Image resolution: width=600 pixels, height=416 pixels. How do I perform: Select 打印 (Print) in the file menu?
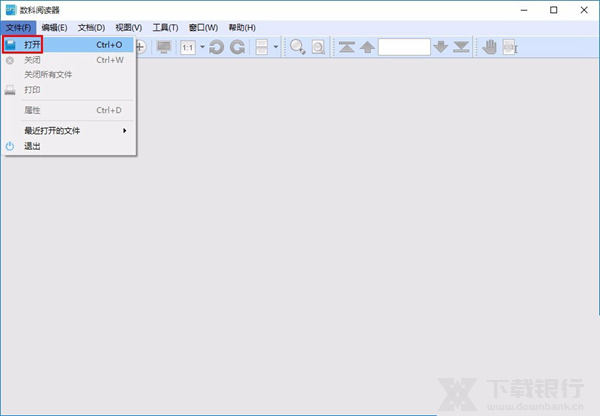click(x=33, y=89)
